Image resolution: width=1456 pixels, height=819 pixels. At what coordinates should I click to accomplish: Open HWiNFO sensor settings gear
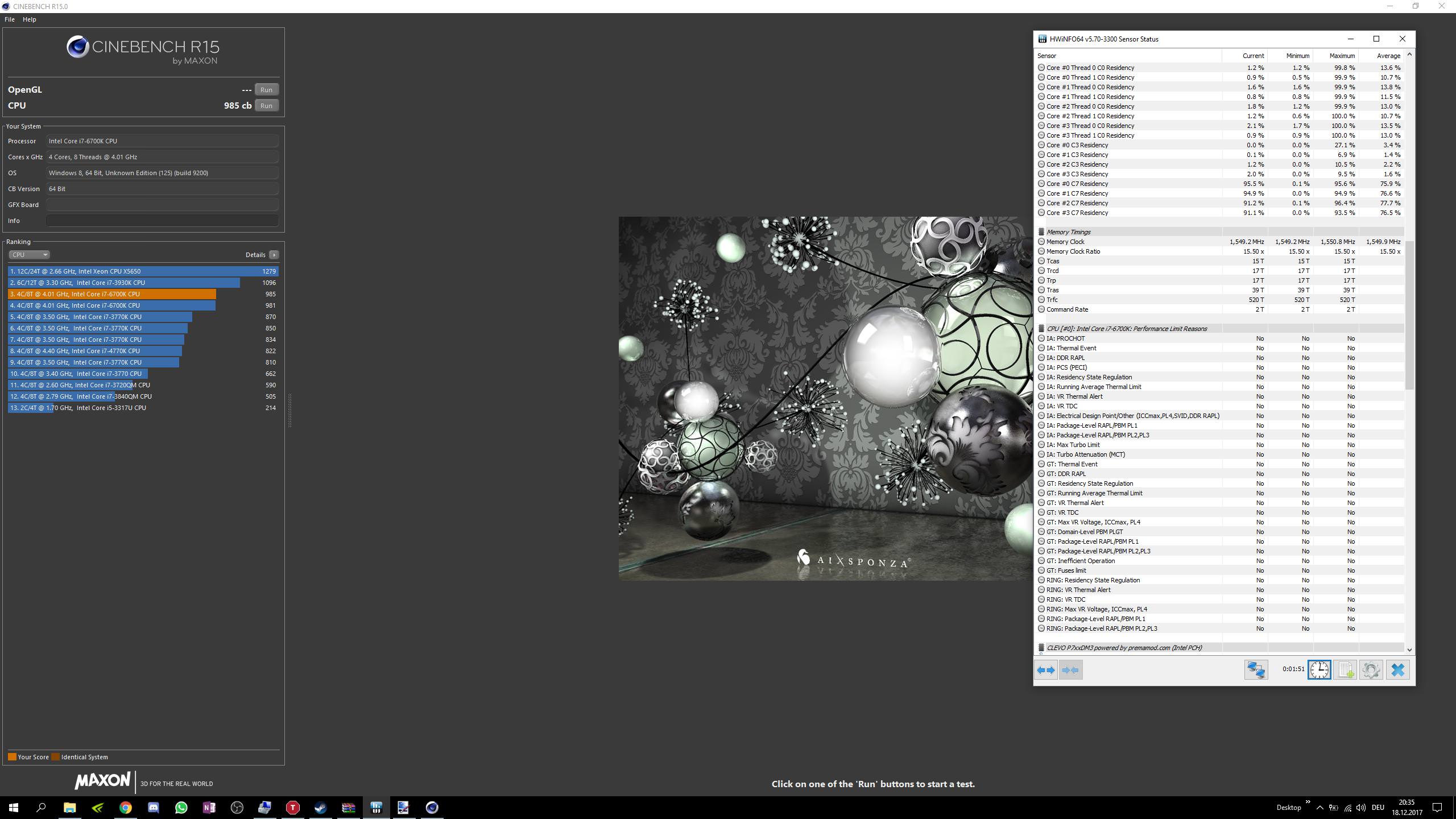[x=1371, y=670]
